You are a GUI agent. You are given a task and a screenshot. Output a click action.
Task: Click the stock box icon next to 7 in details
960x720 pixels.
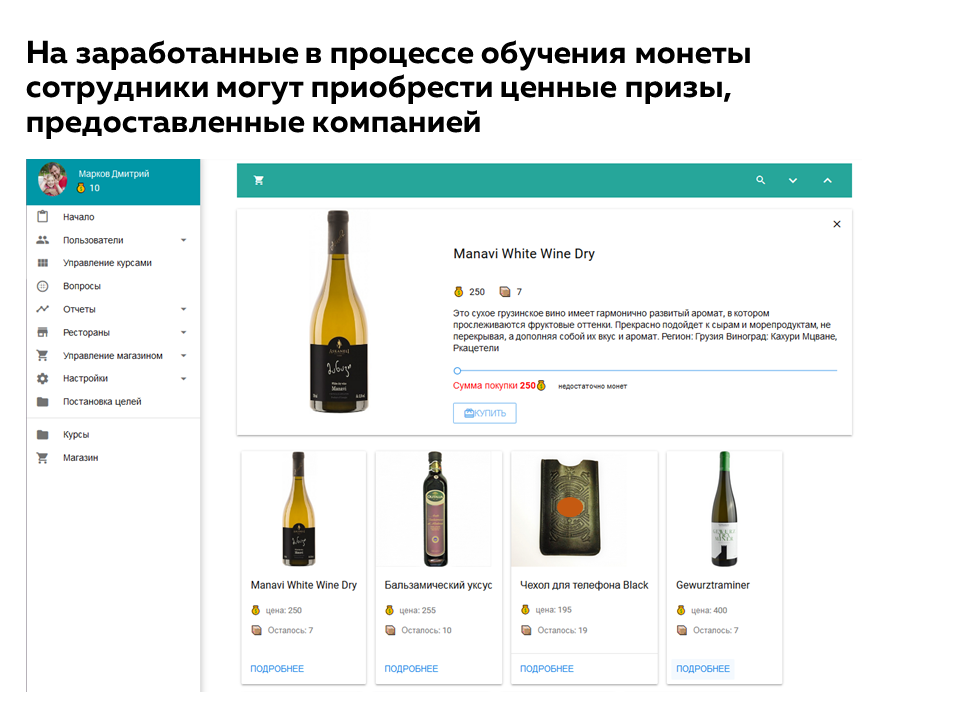[x=504, y=291]
